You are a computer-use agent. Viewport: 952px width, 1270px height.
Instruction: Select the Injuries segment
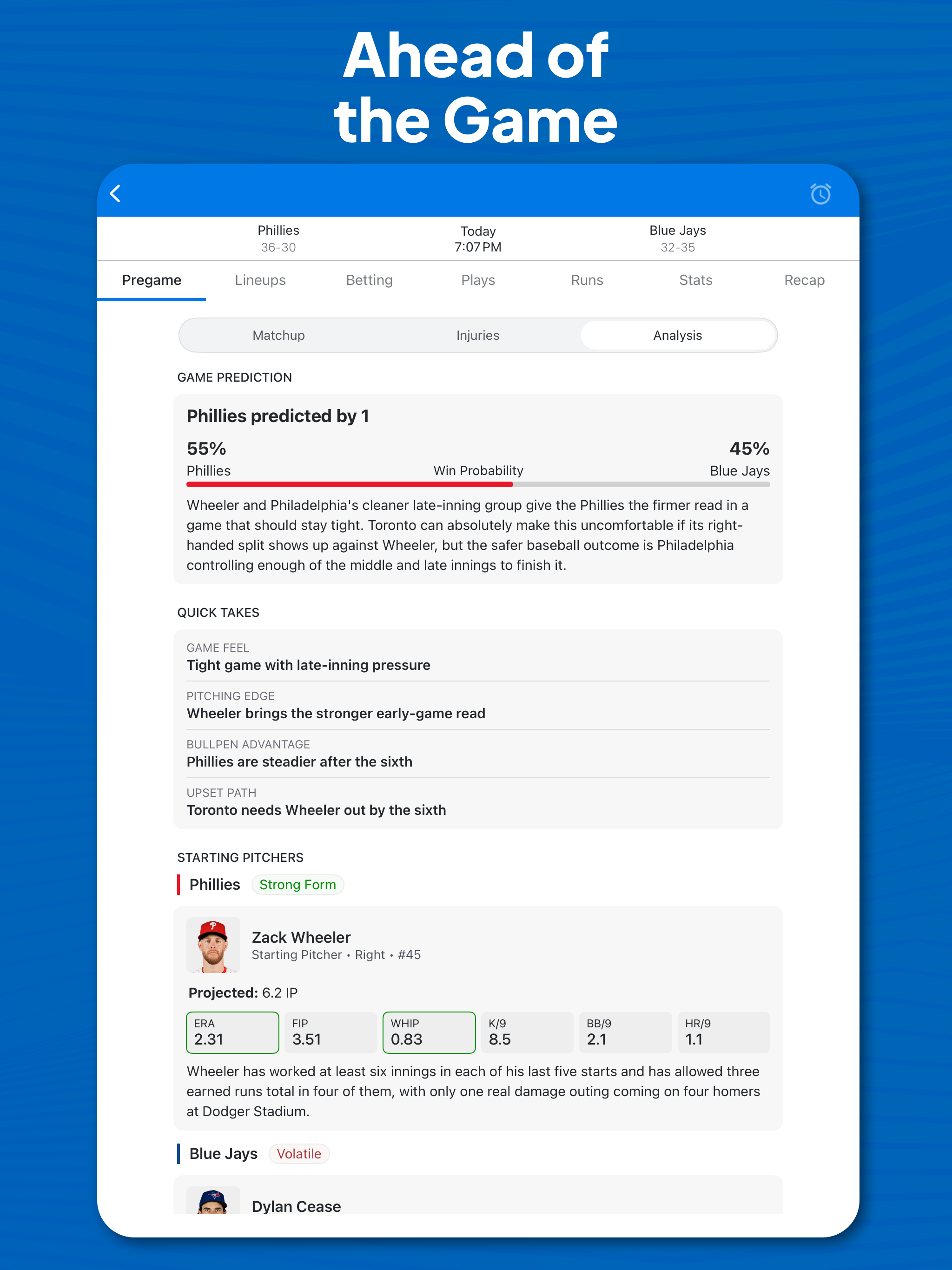point(478,335)
